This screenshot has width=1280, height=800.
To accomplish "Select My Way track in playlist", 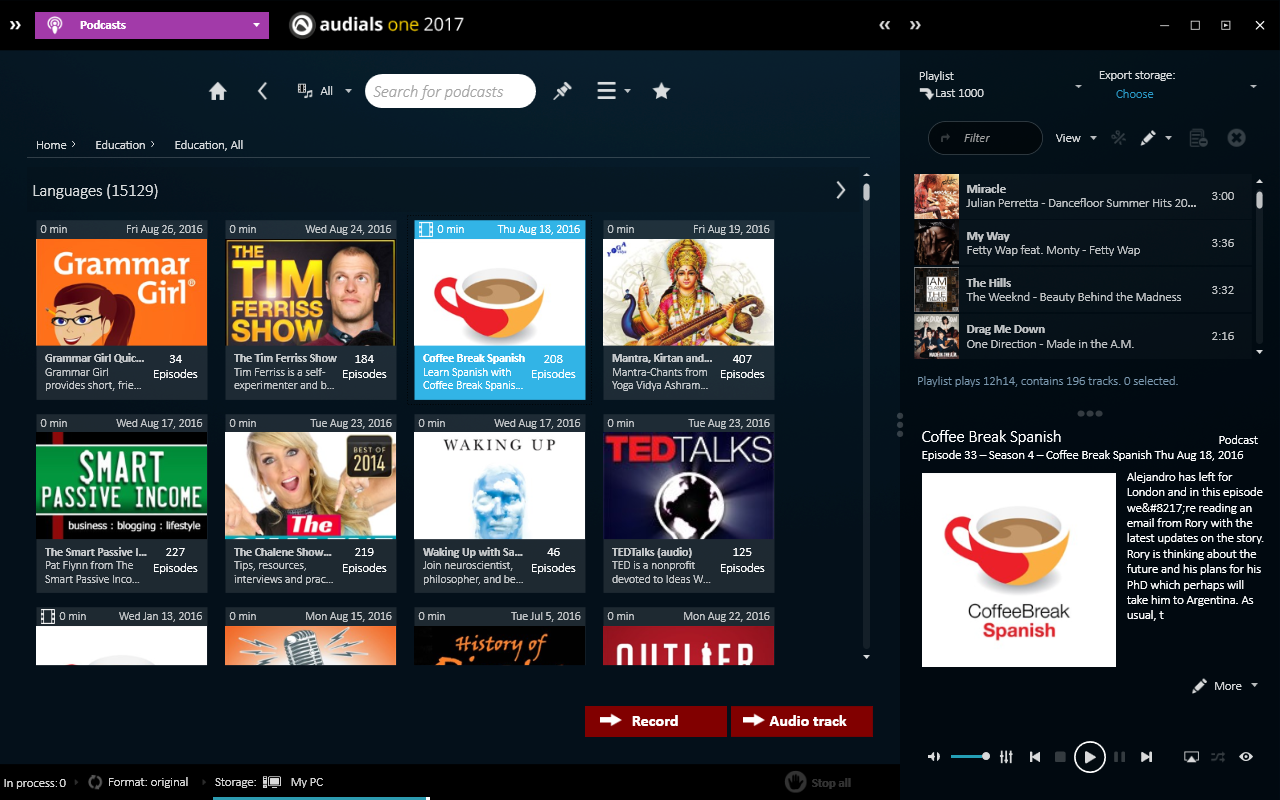I will coord(1082,243).
